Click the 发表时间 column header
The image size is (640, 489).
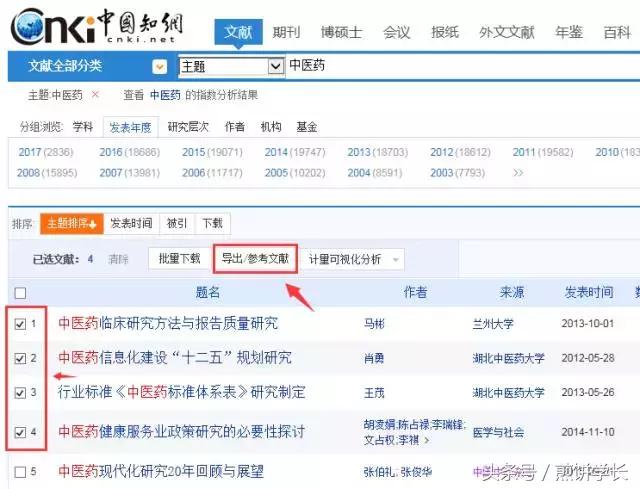(x=589, y=292)
